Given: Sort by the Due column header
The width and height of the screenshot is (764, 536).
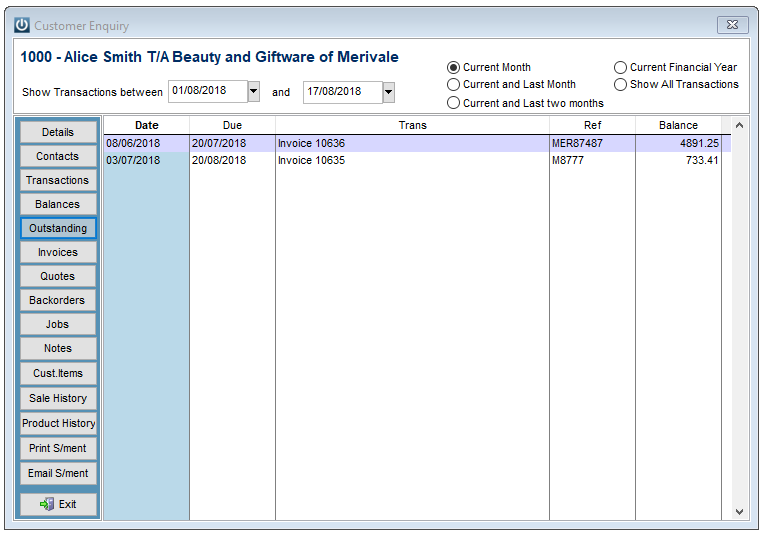Looking at the screenshot, I should pos(232,125).
